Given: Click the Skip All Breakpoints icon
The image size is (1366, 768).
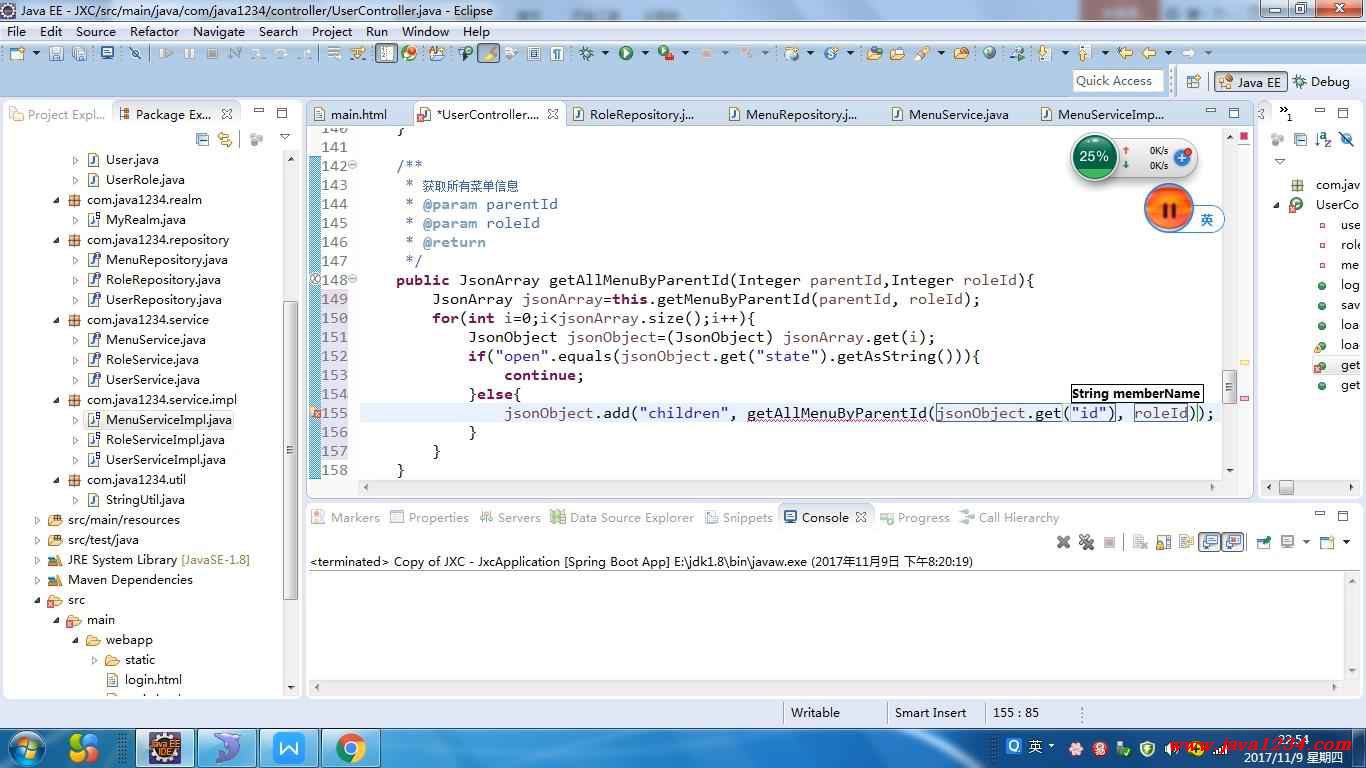Looking at the screenshot, I should [x=136, y=53].
